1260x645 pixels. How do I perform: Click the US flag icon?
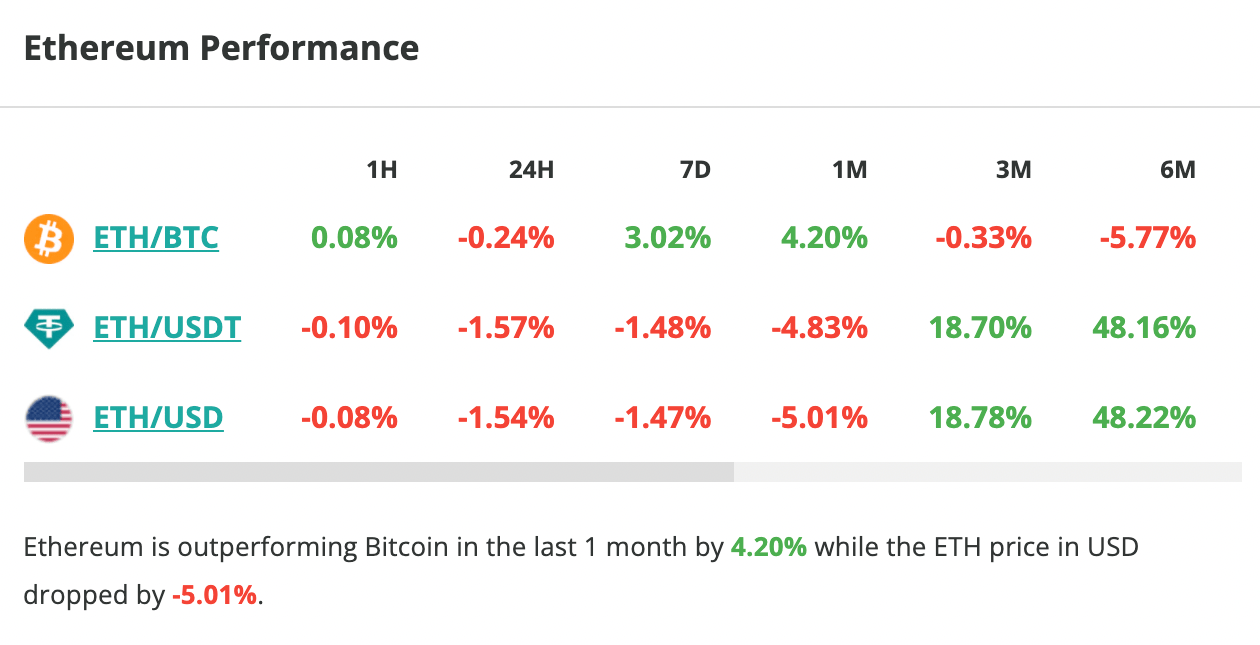point(49,417)
